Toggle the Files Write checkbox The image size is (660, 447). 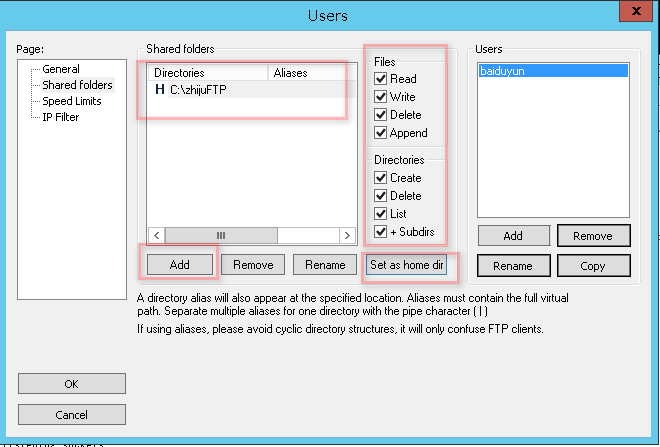click(x=381, y=97)
